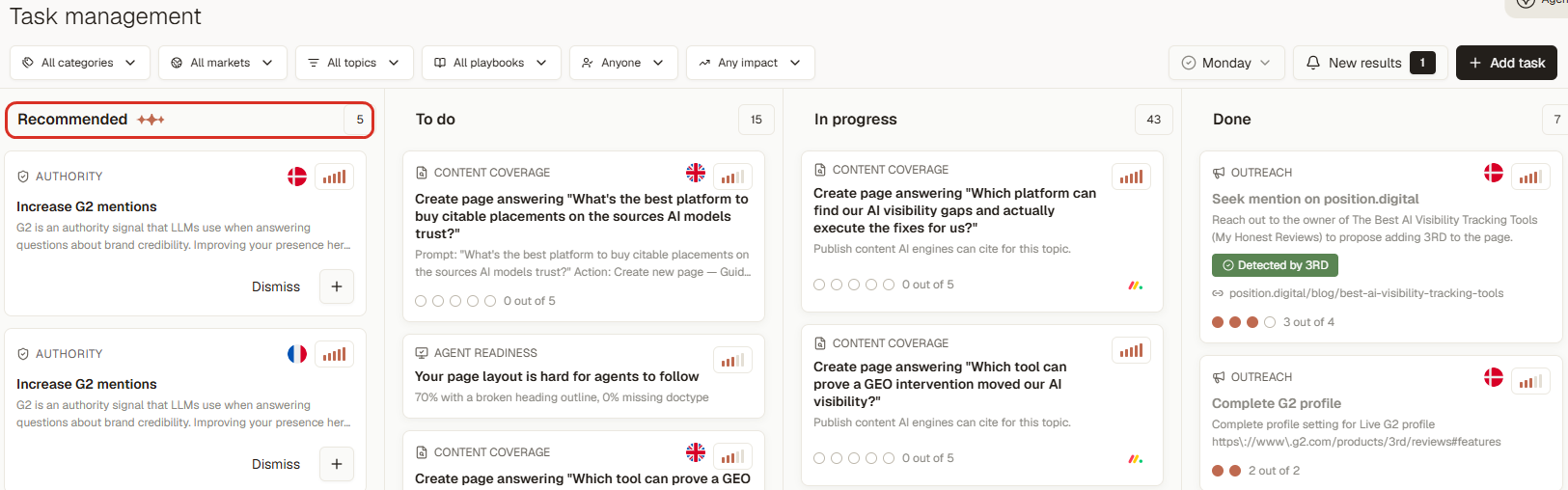Click the French flag on second Authority card

pyautogui.click(x=297, y=354)
